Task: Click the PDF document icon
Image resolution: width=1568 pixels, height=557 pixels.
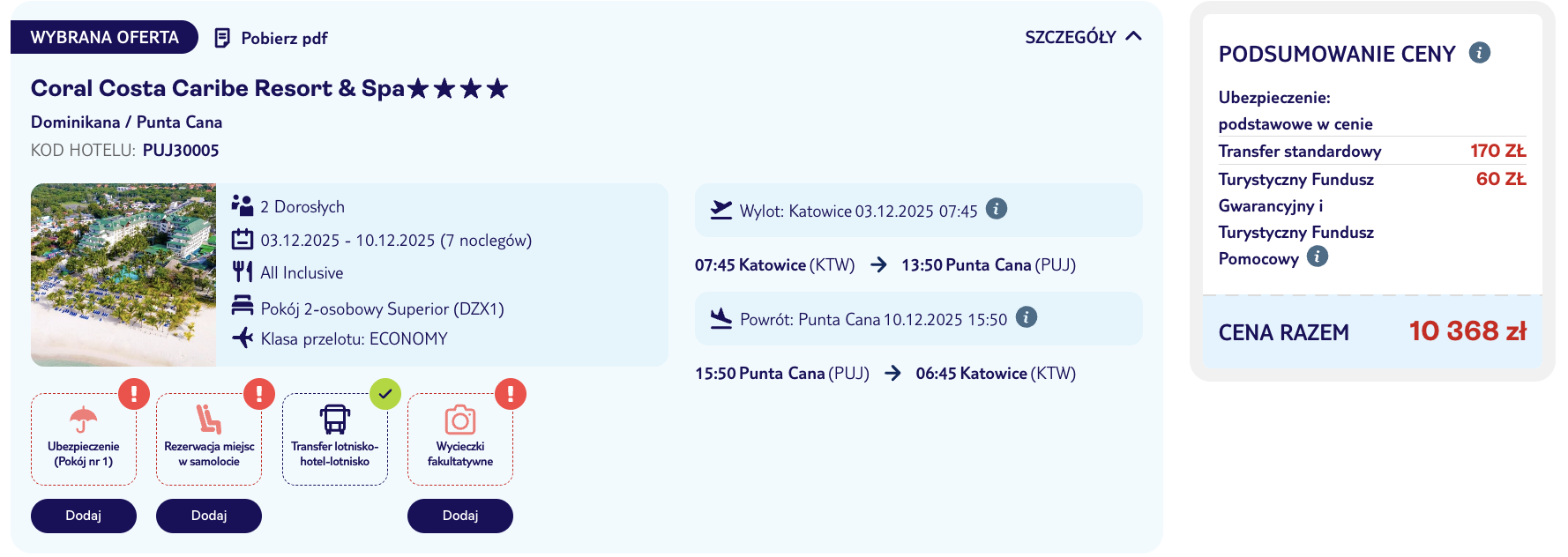Action: [222, 38]
